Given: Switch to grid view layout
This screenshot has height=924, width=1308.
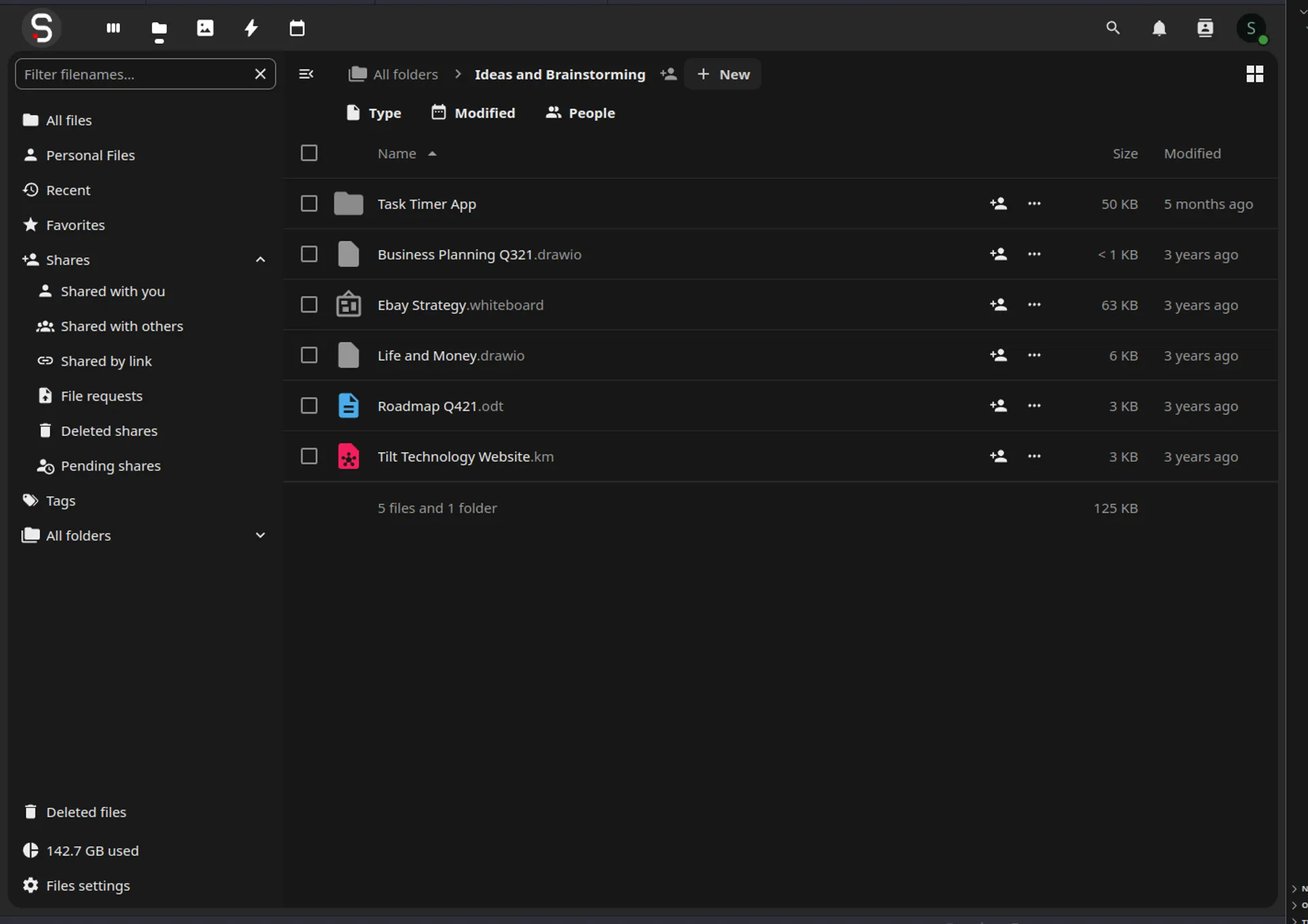Looking at the screenshot, I should 1255,74.
